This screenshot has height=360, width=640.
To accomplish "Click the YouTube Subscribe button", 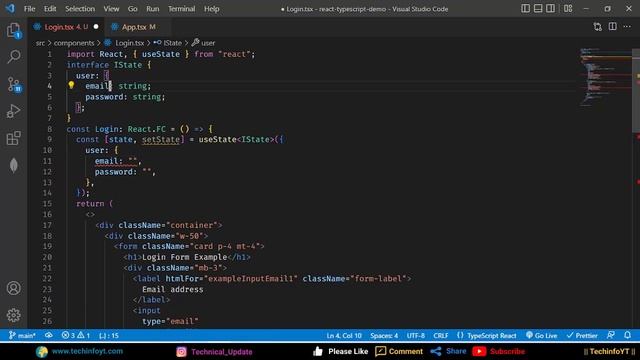I will pyautogui.click(x=499, y=351).
